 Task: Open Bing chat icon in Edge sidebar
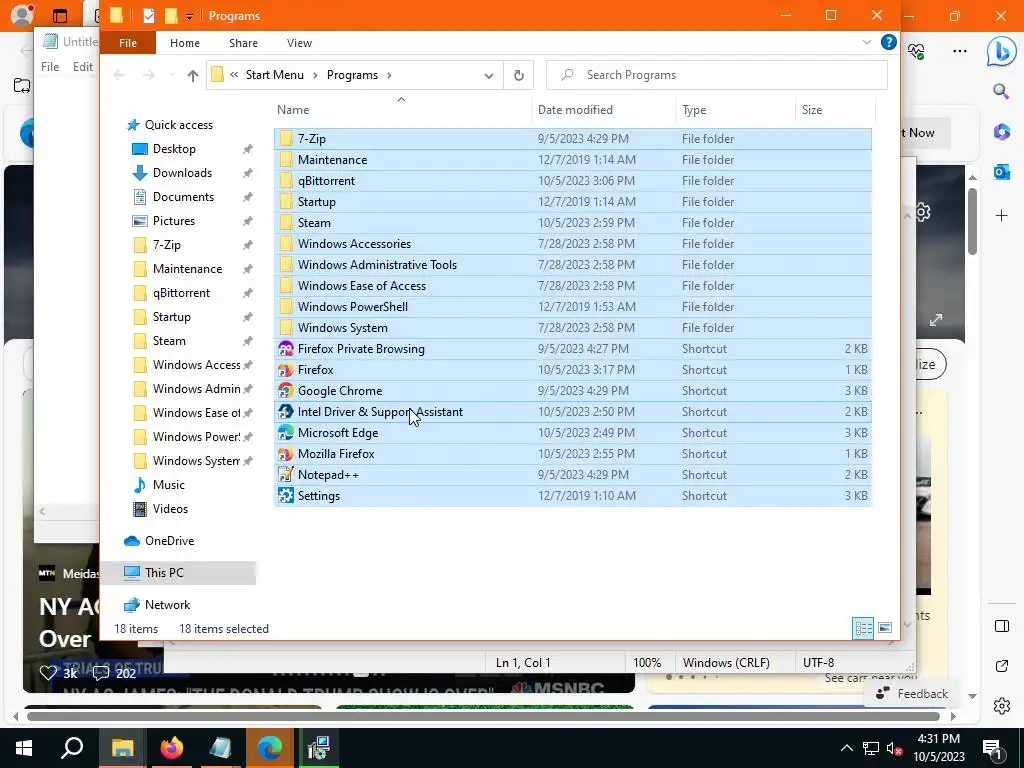[x=1000, y=52]
